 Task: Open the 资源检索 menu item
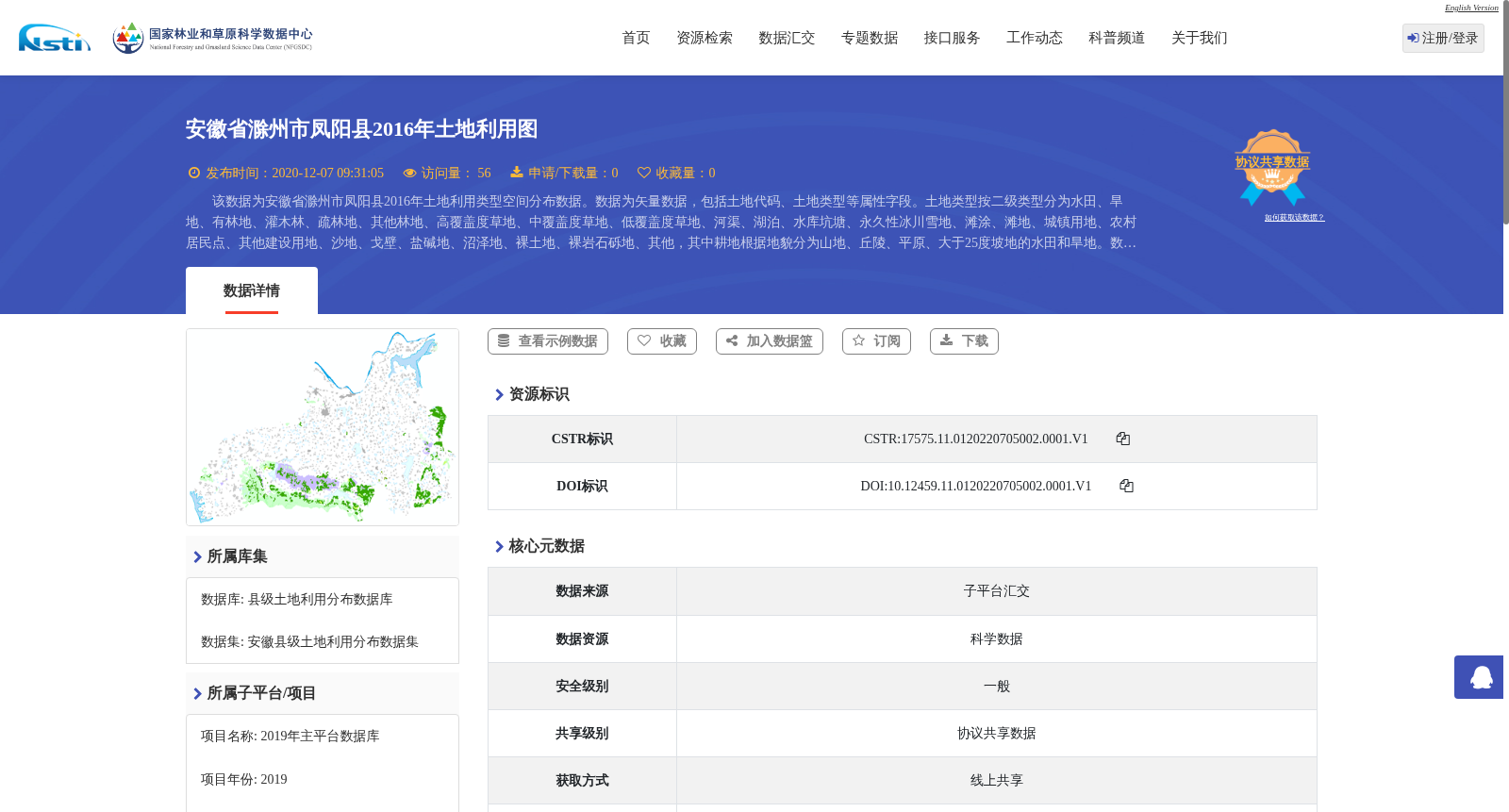pyautogui.click(x=705, y=38)
